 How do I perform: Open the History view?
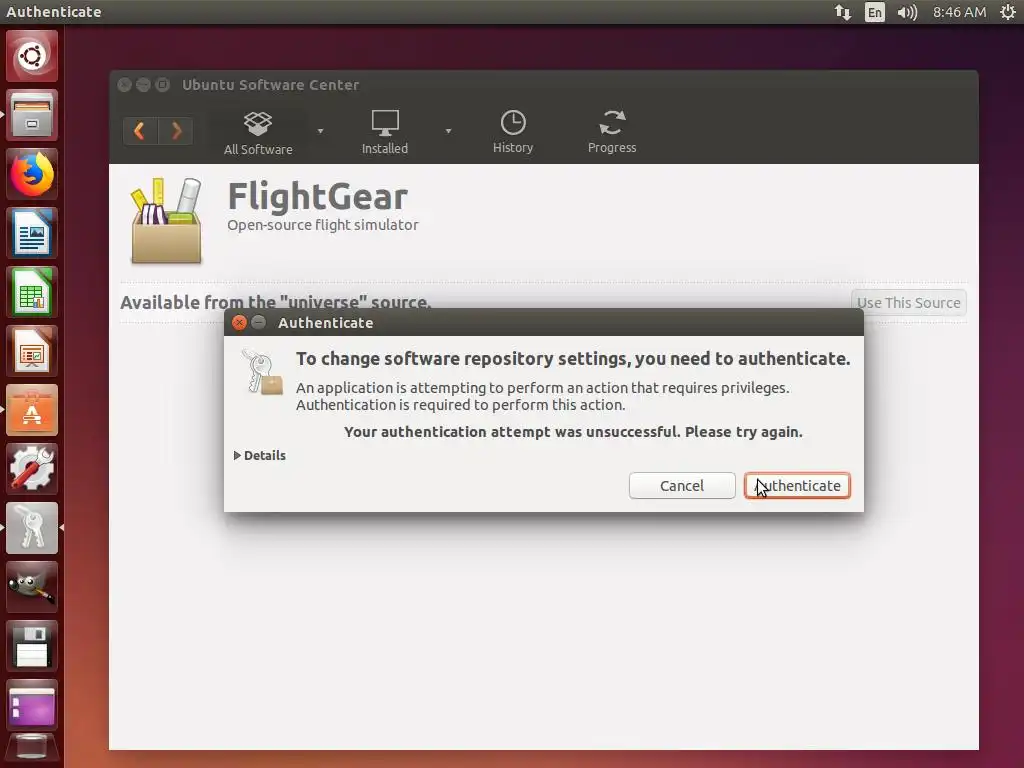(513, 132)
